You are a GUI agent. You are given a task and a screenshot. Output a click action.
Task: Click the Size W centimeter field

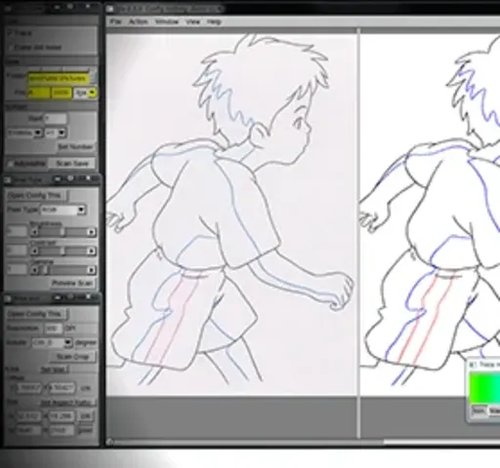(28, 416)
